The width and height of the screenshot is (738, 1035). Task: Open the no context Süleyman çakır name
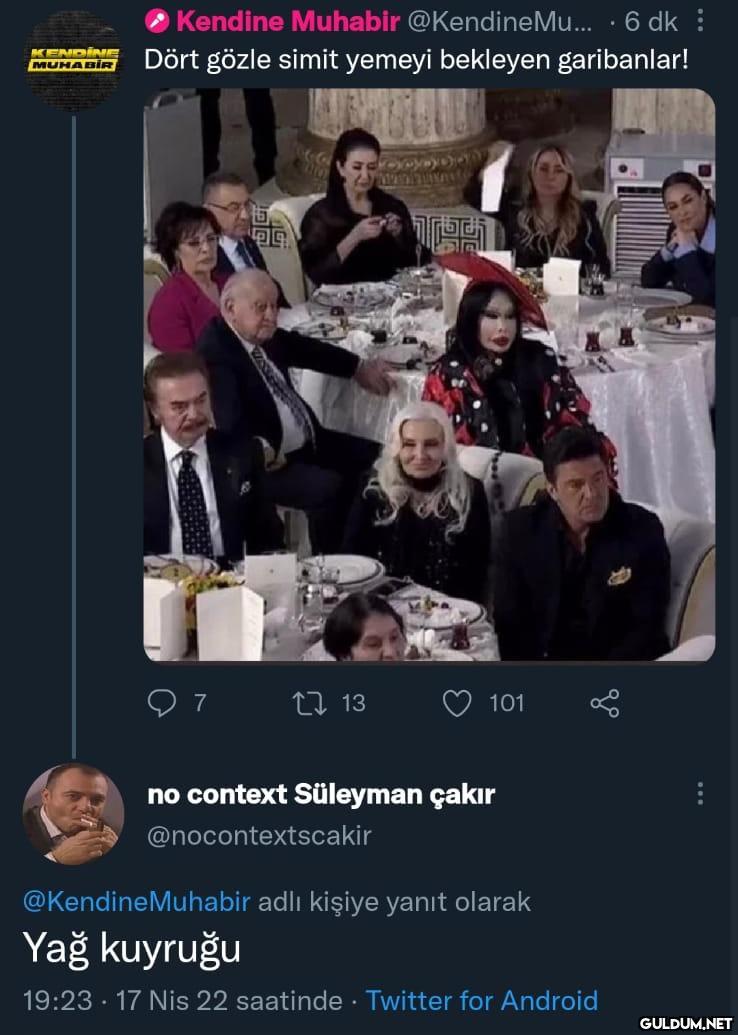pyautogui.click(x=321, y=795)
